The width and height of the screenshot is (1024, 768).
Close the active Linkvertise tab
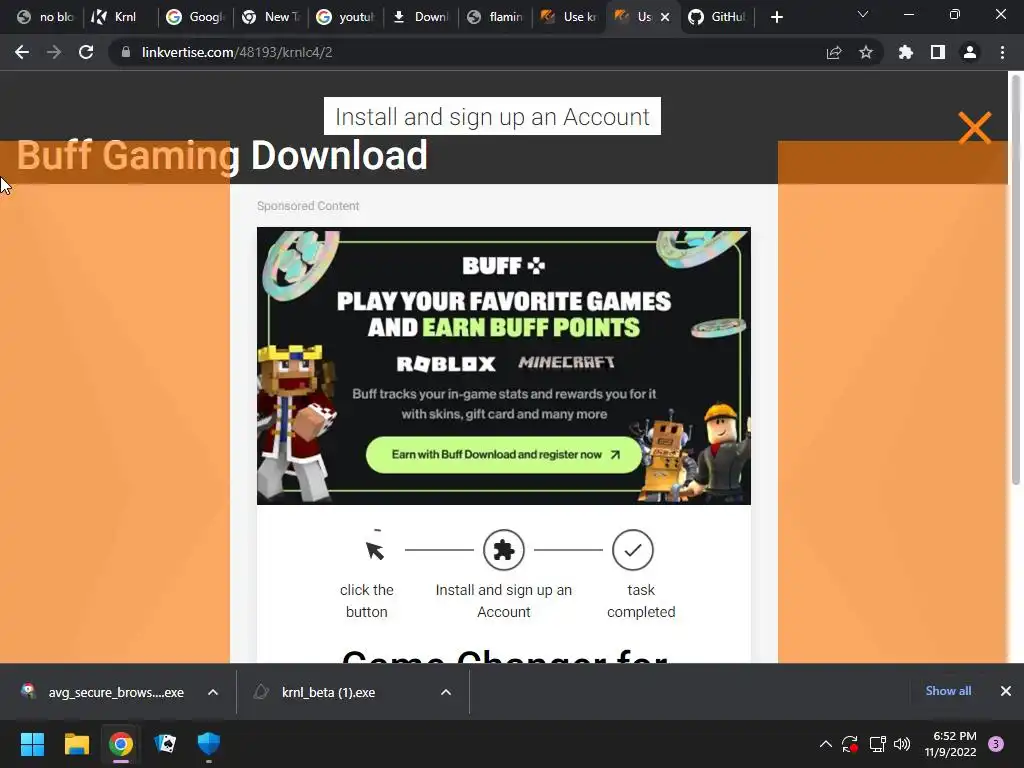[x=665, y=17]
